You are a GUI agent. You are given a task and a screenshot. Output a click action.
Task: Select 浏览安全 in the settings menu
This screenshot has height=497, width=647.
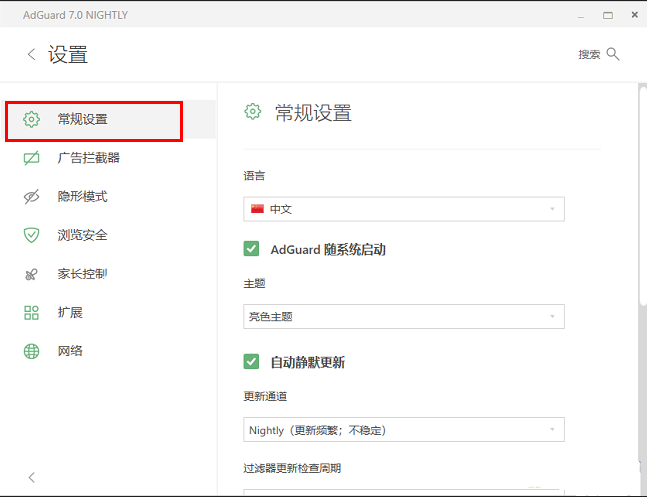(83, 235)
